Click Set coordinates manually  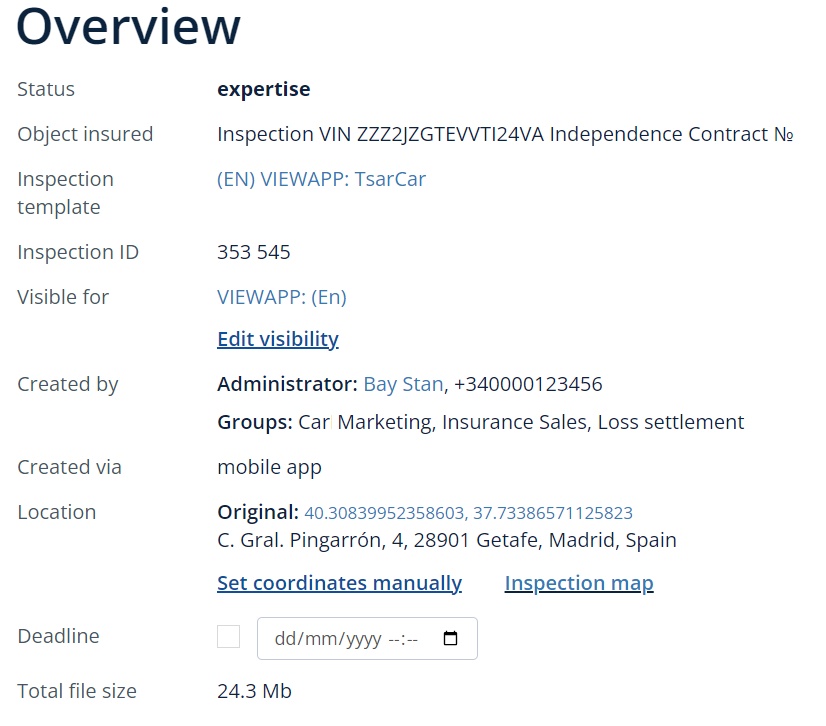pos(339,583)
